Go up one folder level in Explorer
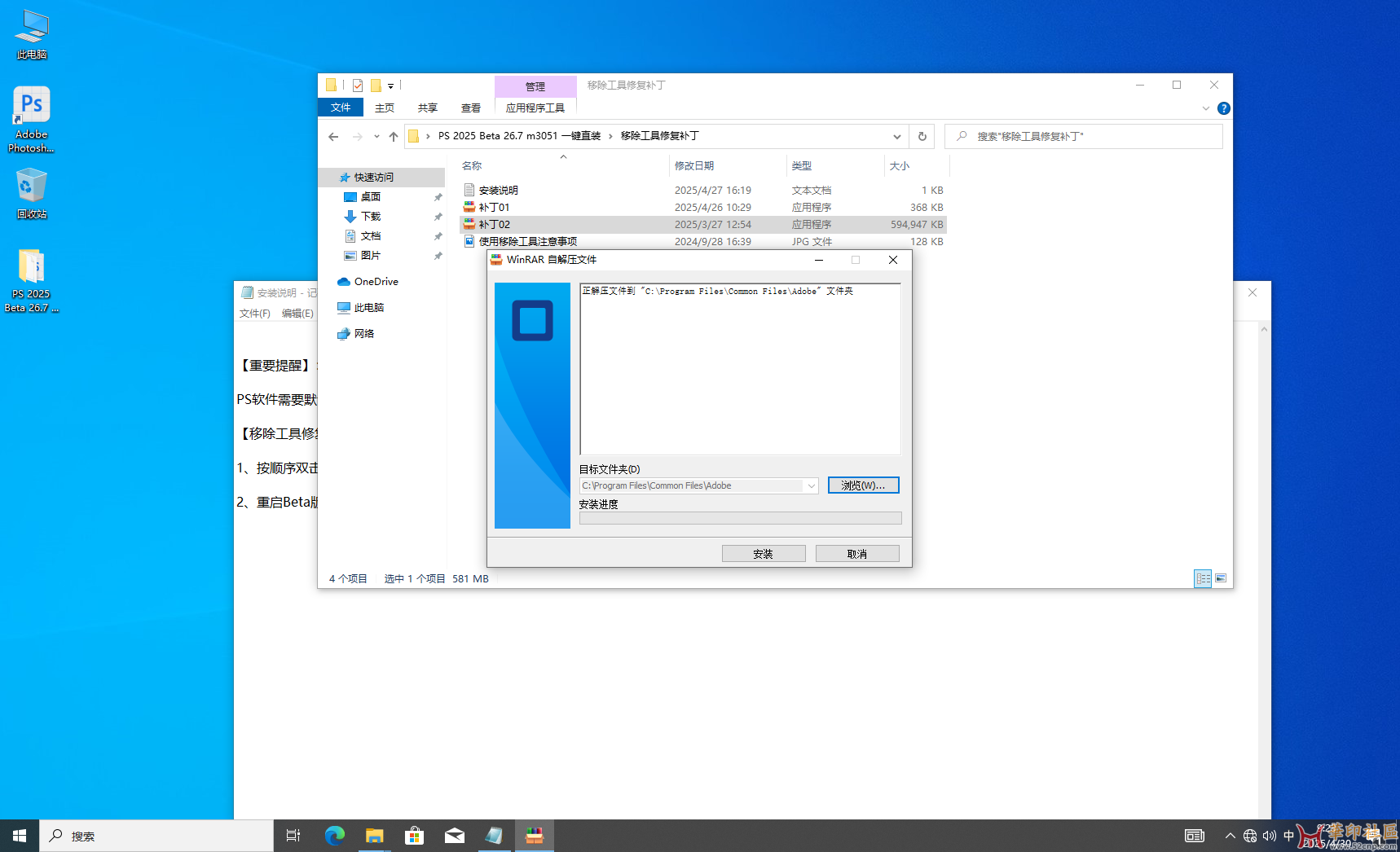The image size is (1400, 852). pos(394,137)
